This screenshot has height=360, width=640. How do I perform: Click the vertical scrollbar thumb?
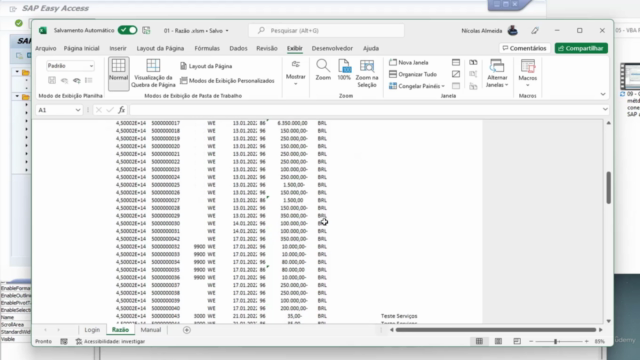[x=609, y=187]
